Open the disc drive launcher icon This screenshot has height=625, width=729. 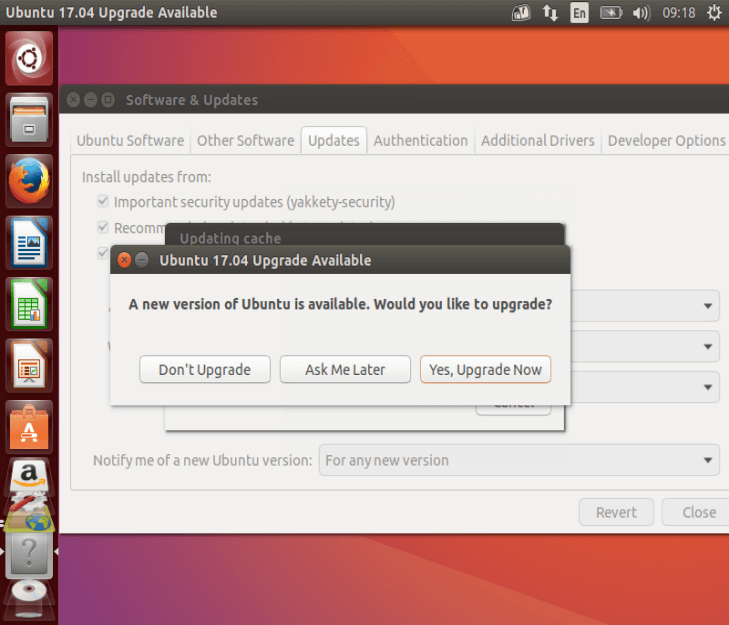click(x=29, y=592)
